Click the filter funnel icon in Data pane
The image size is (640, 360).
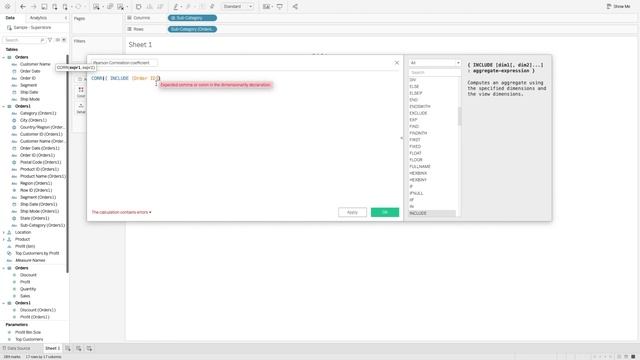click(x=50, y=40)
